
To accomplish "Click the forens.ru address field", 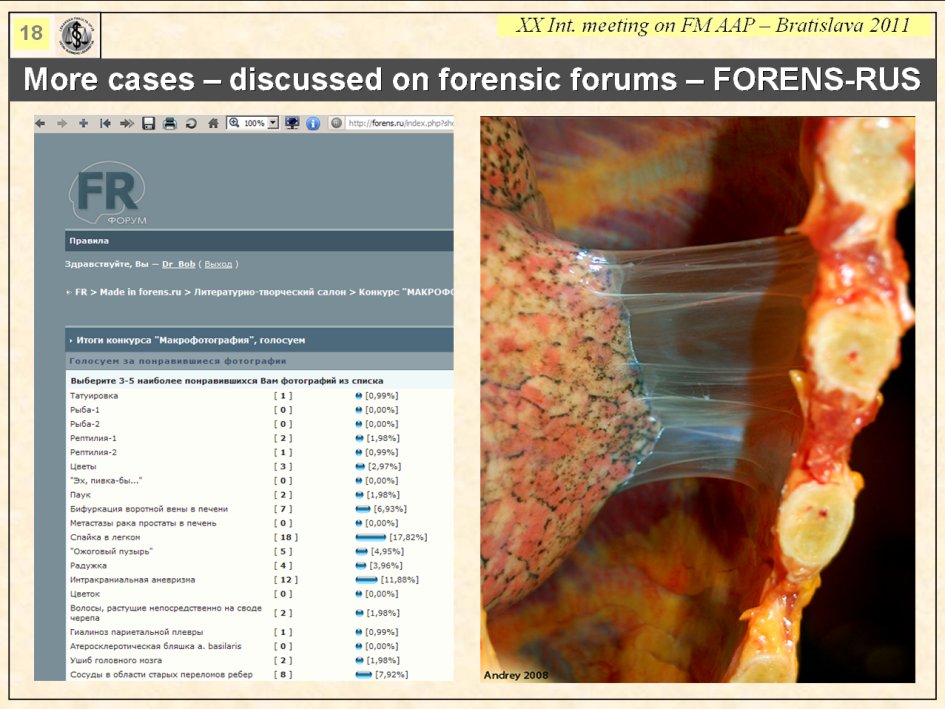I will point(400,123).
